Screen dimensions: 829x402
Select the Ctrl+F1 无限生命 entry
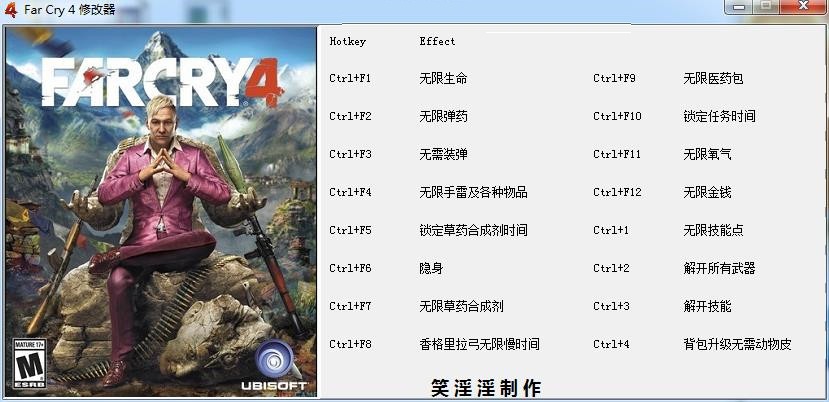pos(398,79)
